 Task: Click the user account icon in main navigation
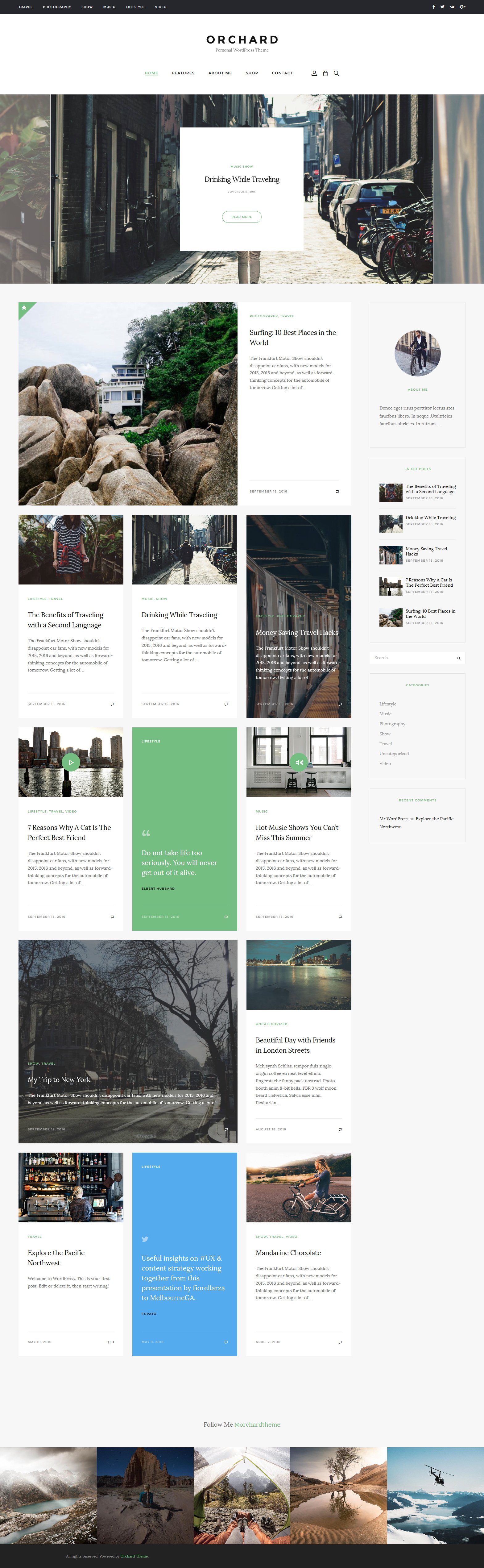314,73
